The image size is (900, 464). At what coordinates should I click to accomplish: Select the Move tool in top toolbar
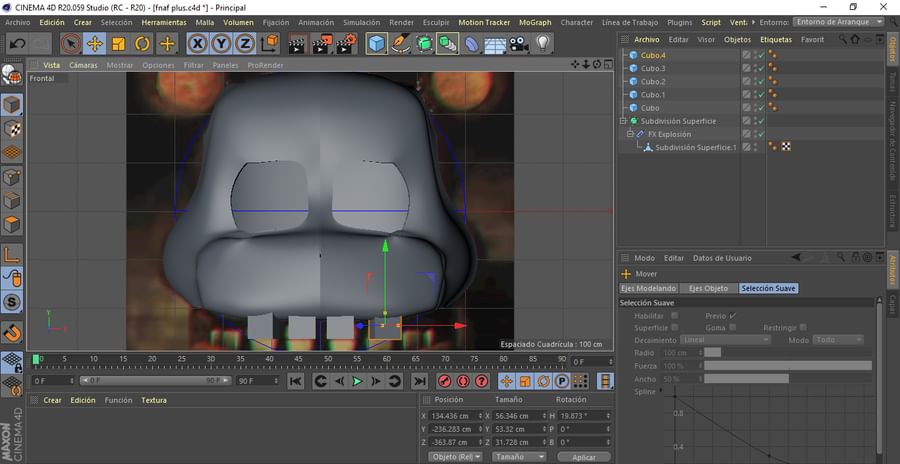tap(95, 43)
